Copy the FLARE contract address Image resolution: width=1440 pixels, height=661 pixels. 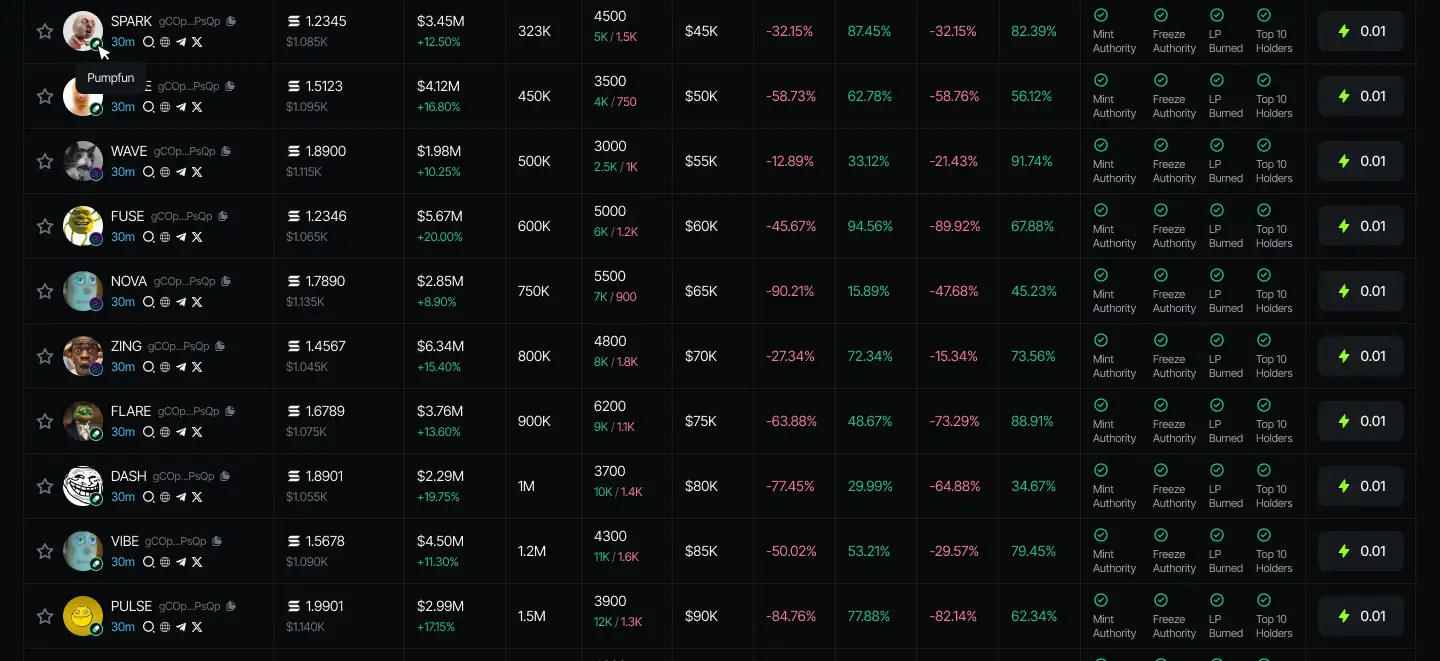[x=230, y=411]
